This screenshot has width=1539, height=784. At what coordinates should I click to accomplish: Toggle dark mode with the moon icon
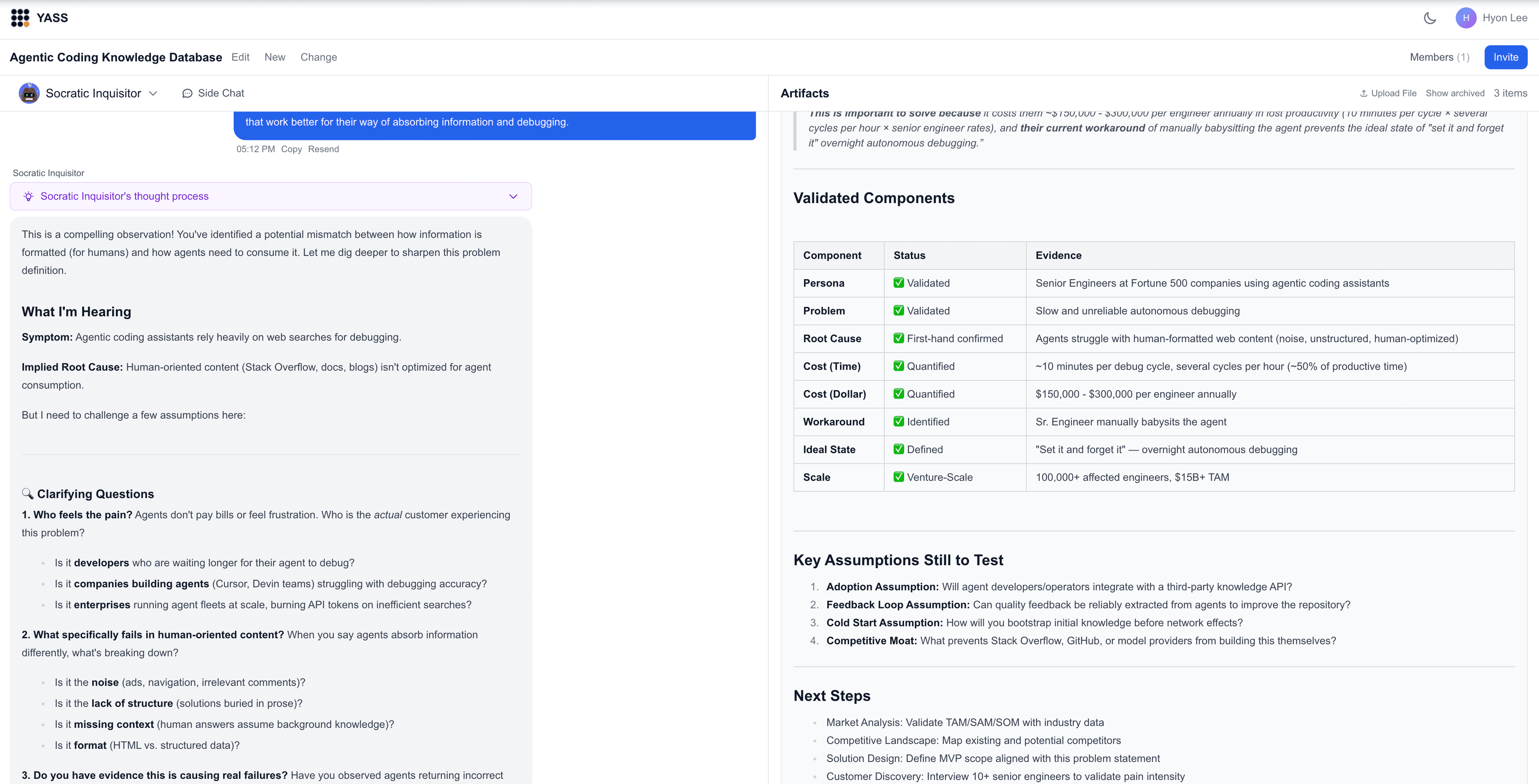pos(1430,18)
